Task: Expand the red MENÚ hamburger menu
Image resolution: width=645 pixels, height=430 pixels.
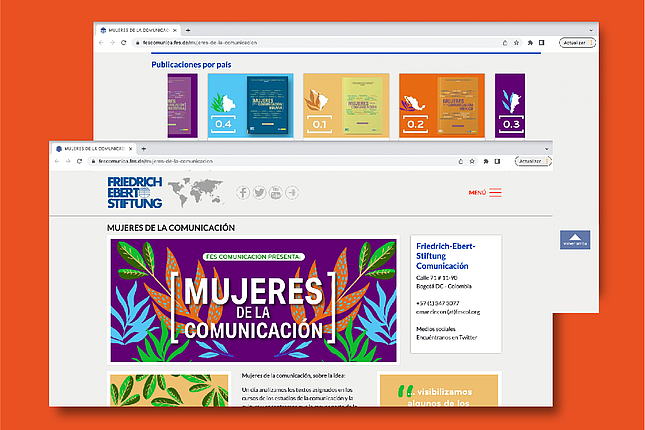Action: point(495,192)
